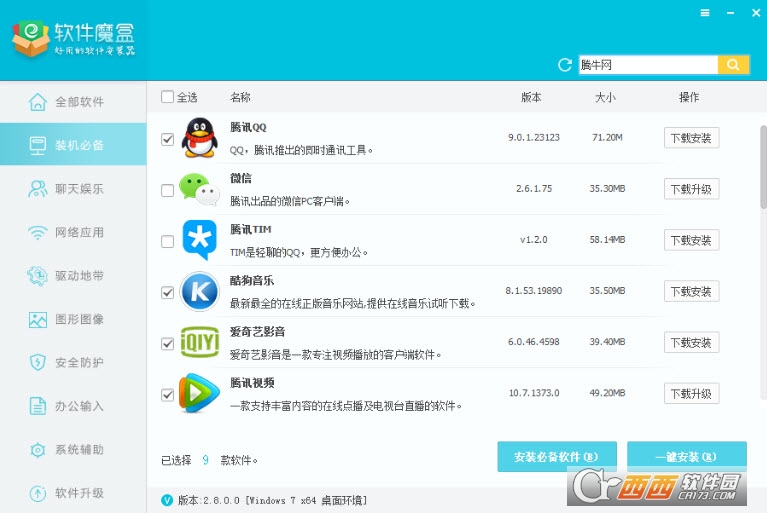Click 下载安装 for 酷狗音乐
Viewport: 767px width, 516px height.
point(691,291)
